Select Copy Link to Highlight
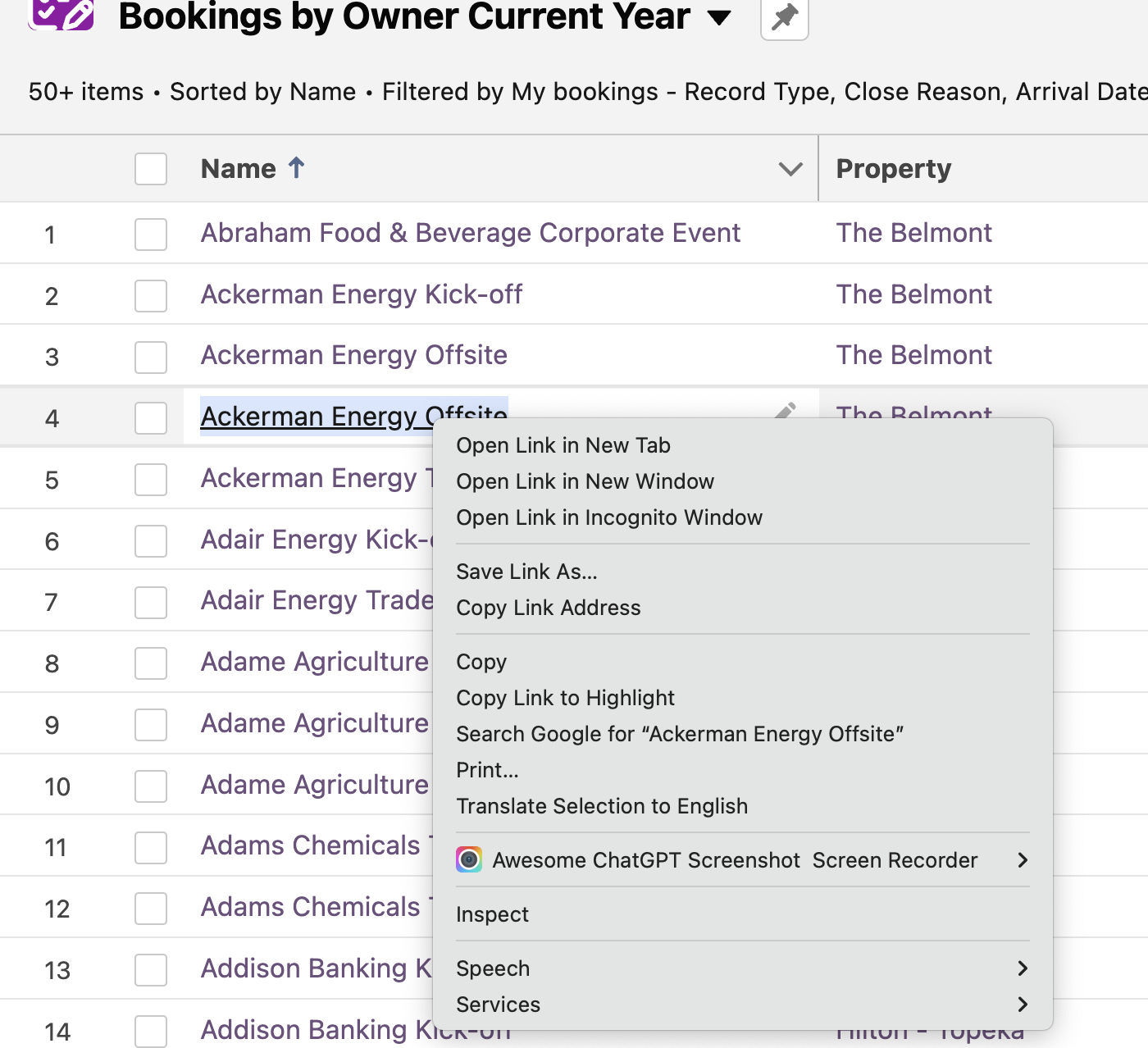1148x1048 pixels. (565, 698)
